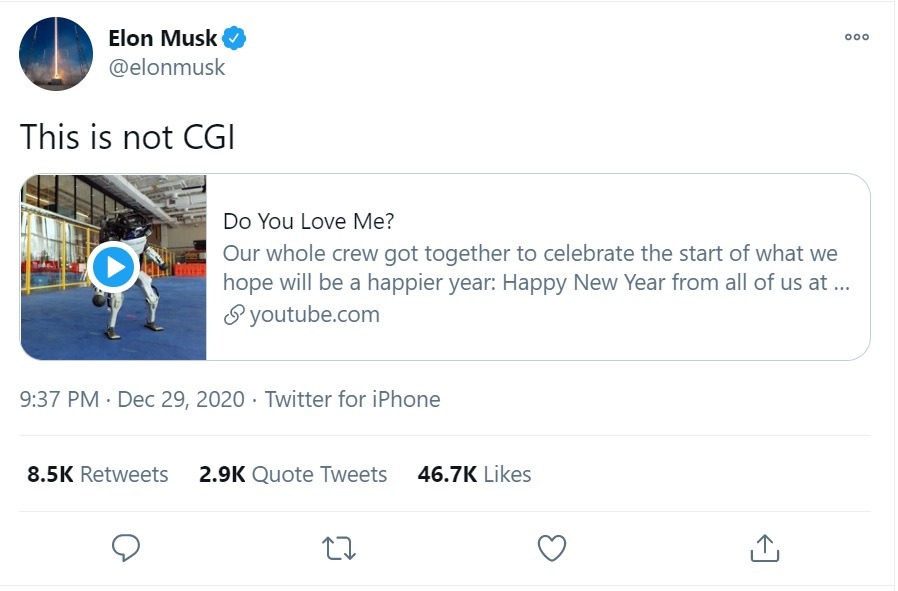
Task: View the 46.7K Likes list
Action: point(474,474)
